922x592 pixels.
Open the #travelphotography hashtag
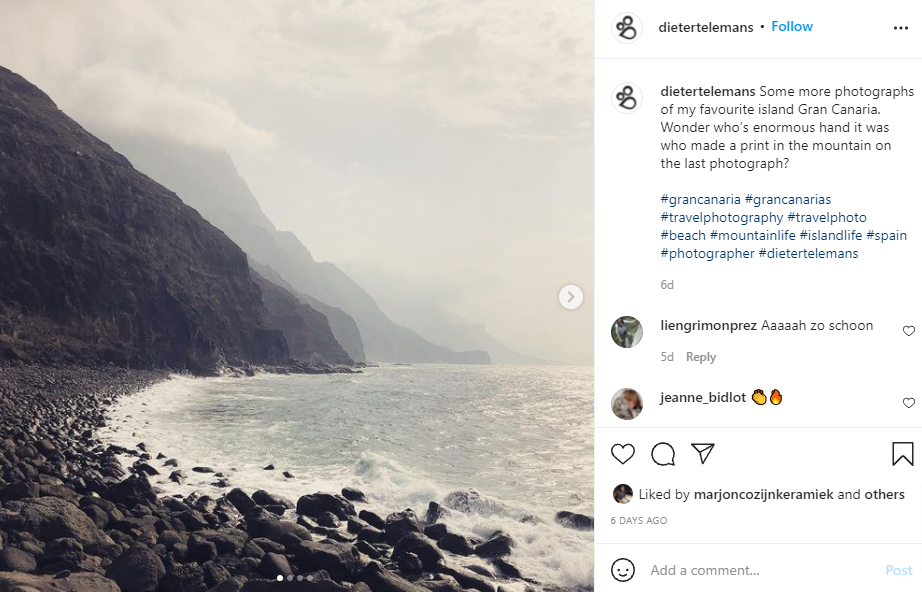(x=721, y=217)
